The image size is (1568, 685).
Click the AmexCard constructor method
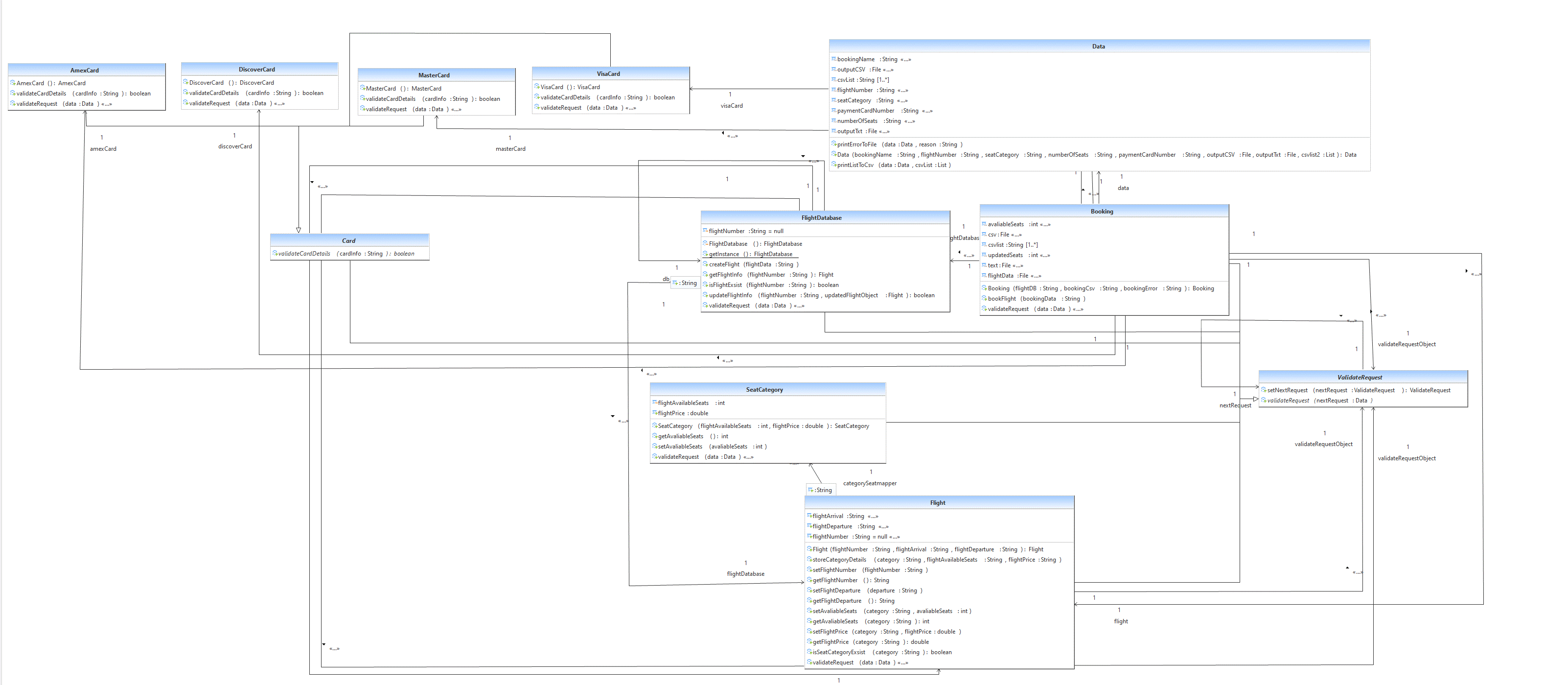48,83
